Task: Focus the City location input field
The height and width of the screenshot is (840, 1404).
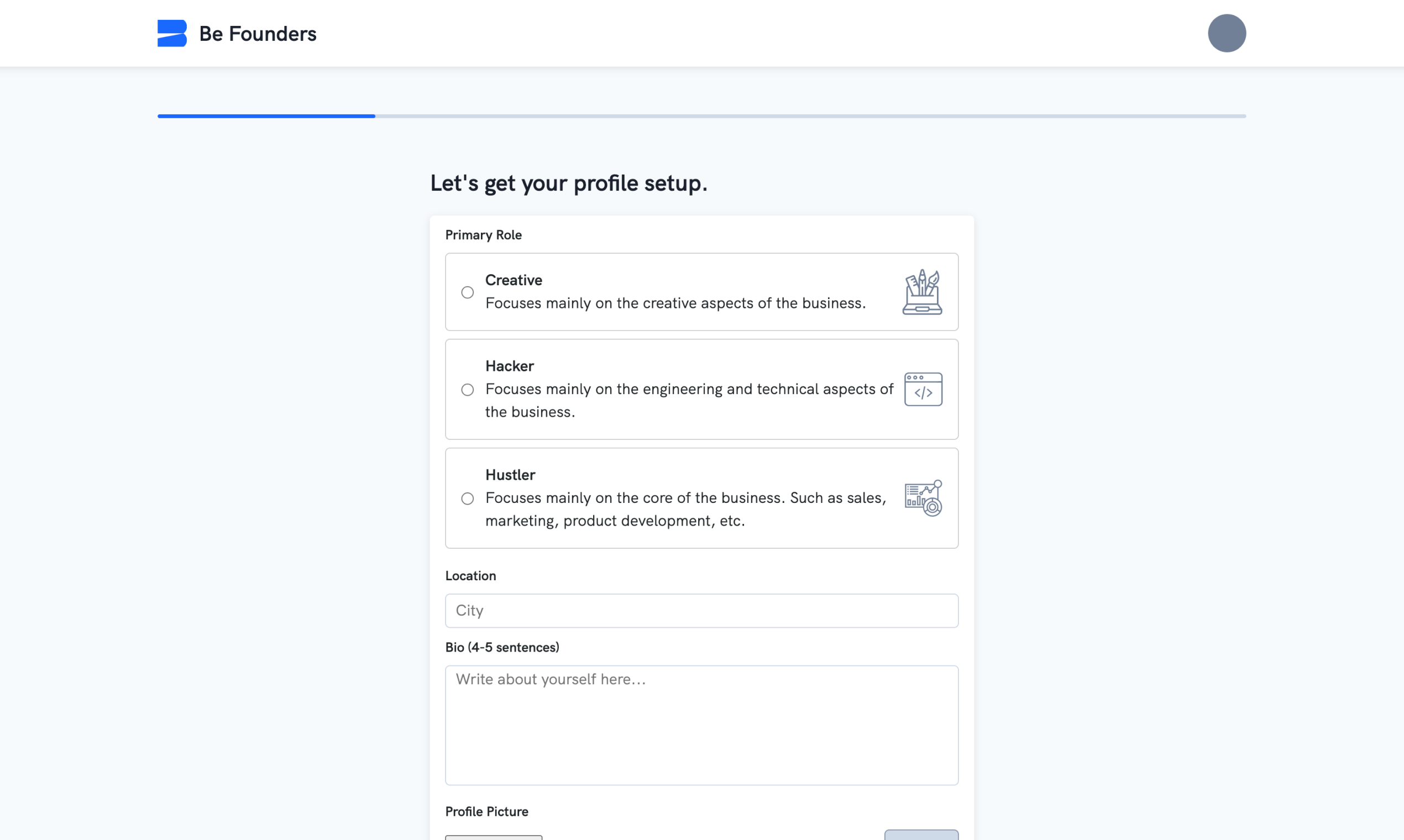Action: (701, 611)
